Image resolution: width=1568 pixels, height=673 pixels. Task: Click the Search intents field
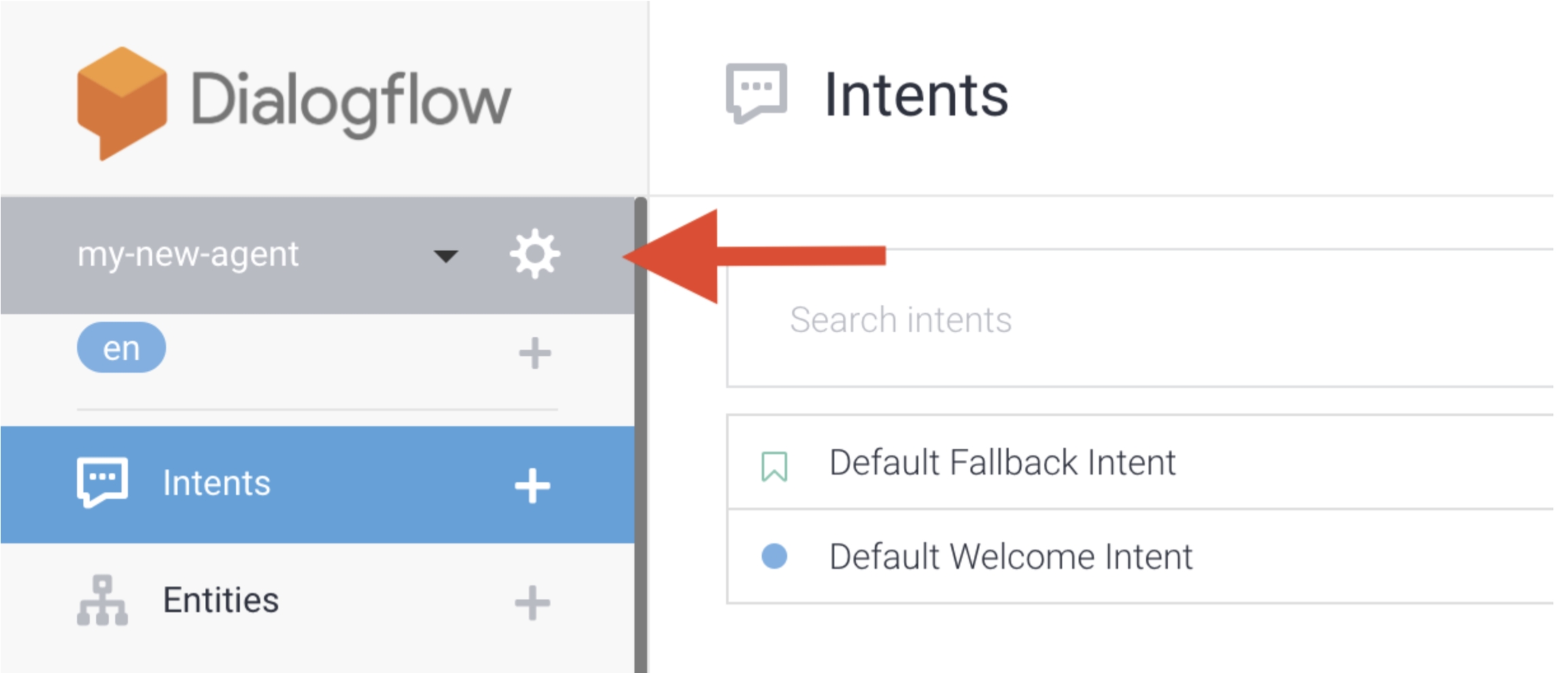(1089, 320)
